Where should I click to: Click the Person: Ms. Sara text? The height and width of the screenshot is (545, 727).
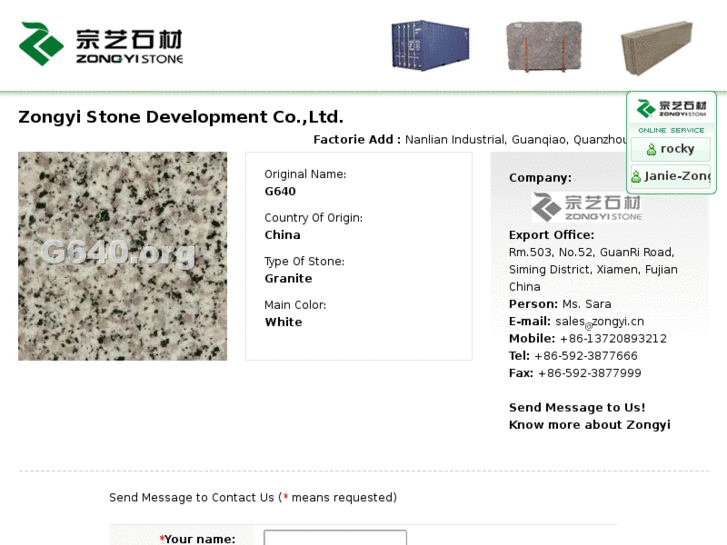[560, 304]
